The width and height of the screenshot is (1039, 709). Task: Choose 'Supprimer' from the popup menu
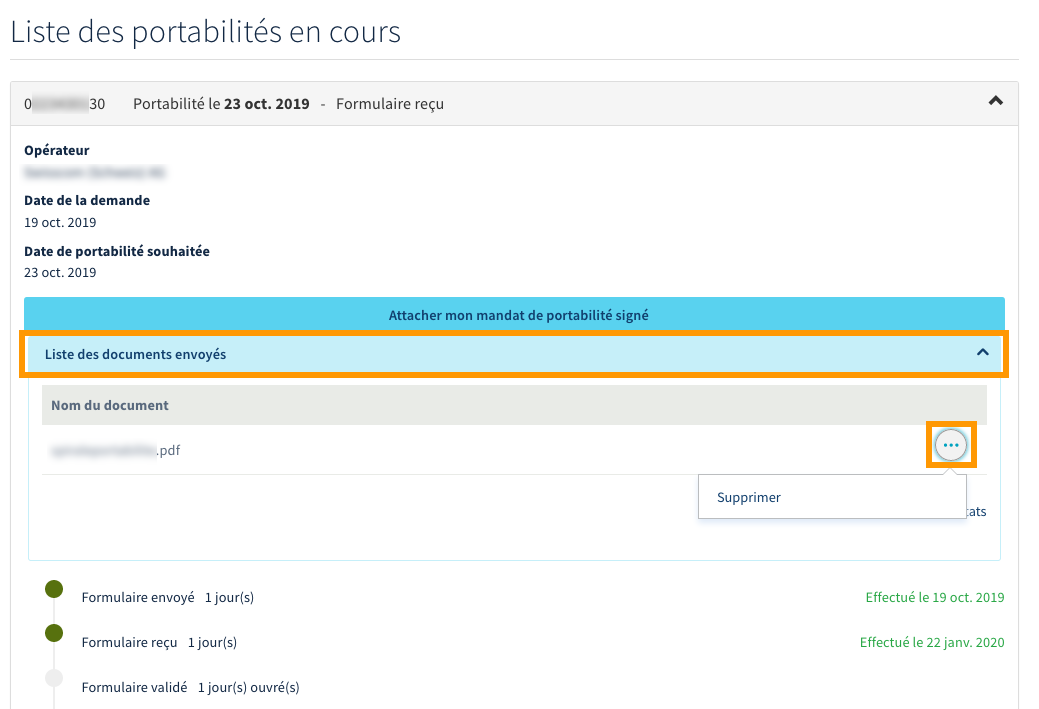(x=749, y=497)
